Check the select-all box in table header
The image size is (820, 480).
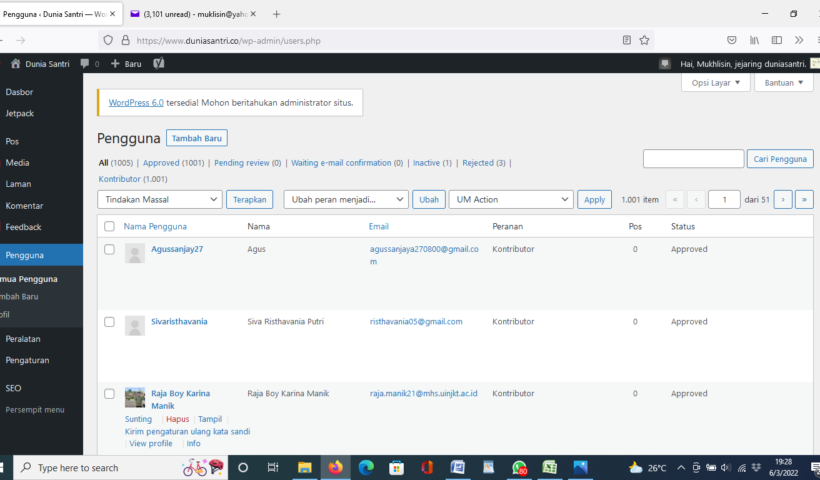[x=109, y=227]
